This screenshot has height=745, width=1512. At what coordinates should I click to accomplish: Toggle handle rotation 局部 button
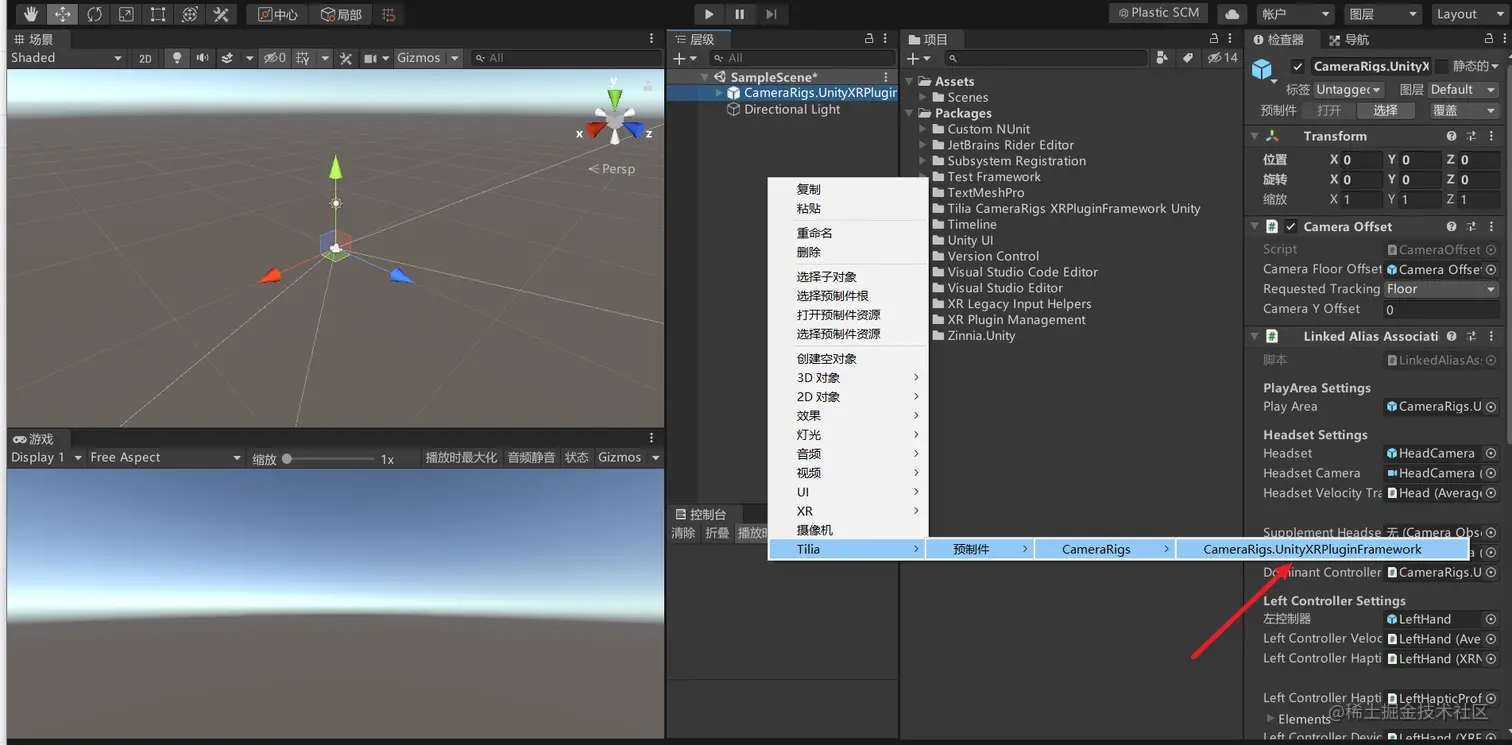(x=340, y=14)
